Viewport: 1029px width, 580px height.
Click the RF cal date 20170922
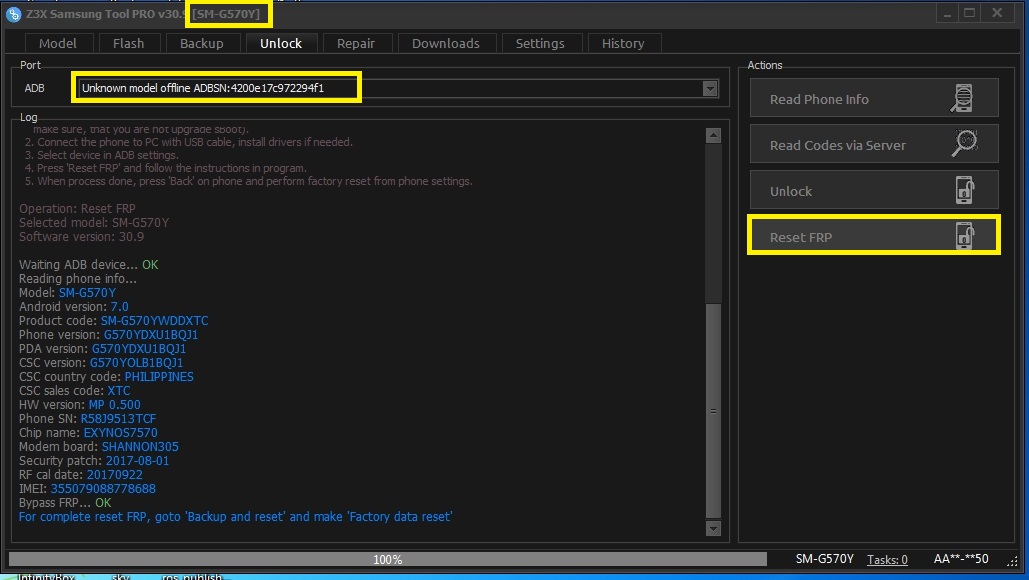[x=114, y=474]
